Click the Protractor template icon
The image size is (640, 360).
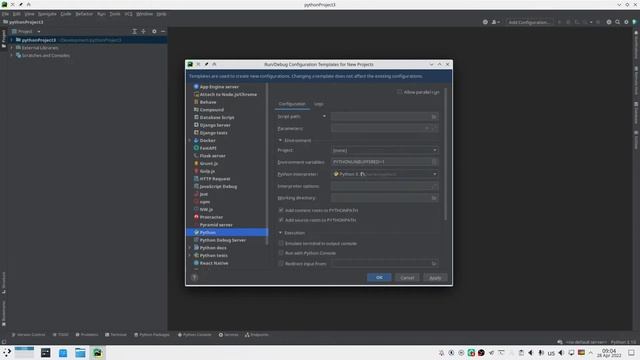(x=196, y=217)
